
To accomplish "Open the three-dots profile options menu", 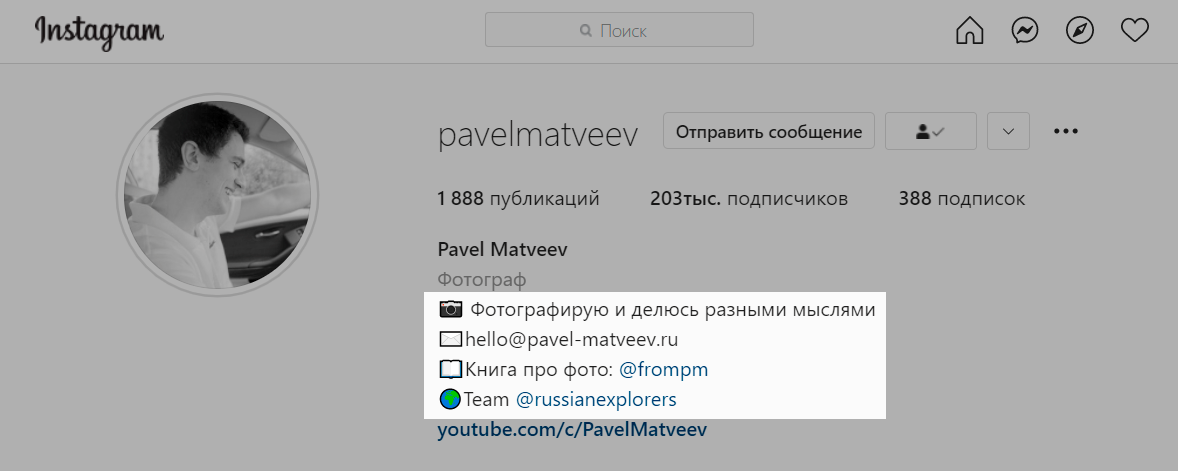I will tap(1065, 131).
